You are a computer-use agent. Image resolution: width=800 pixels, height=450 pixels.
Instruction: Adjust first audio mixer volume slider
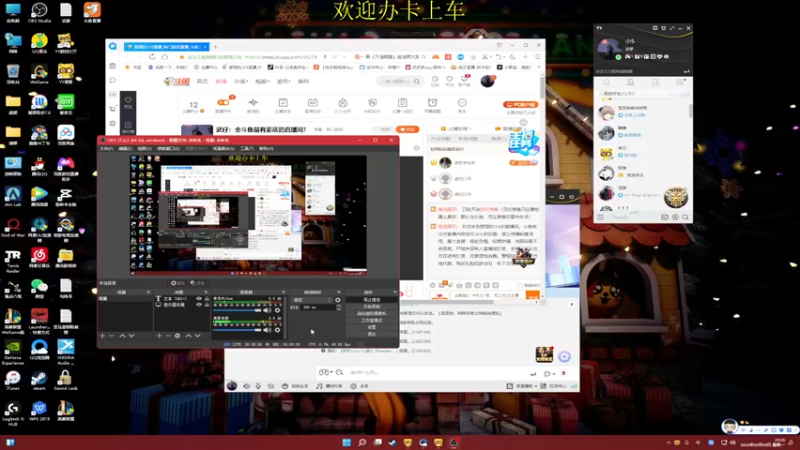pyautogui.click(x=239, y=310)
